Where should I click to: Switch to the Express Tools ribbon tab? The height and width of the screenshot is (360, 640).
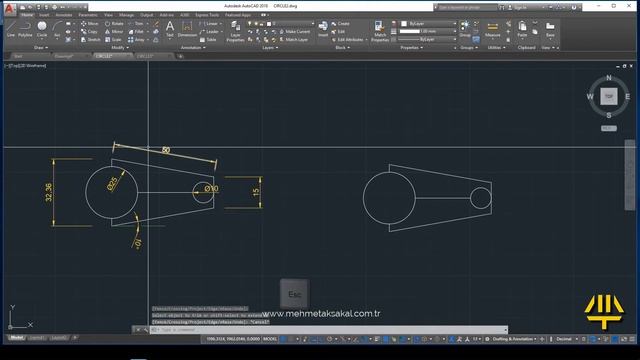(207, 15)
